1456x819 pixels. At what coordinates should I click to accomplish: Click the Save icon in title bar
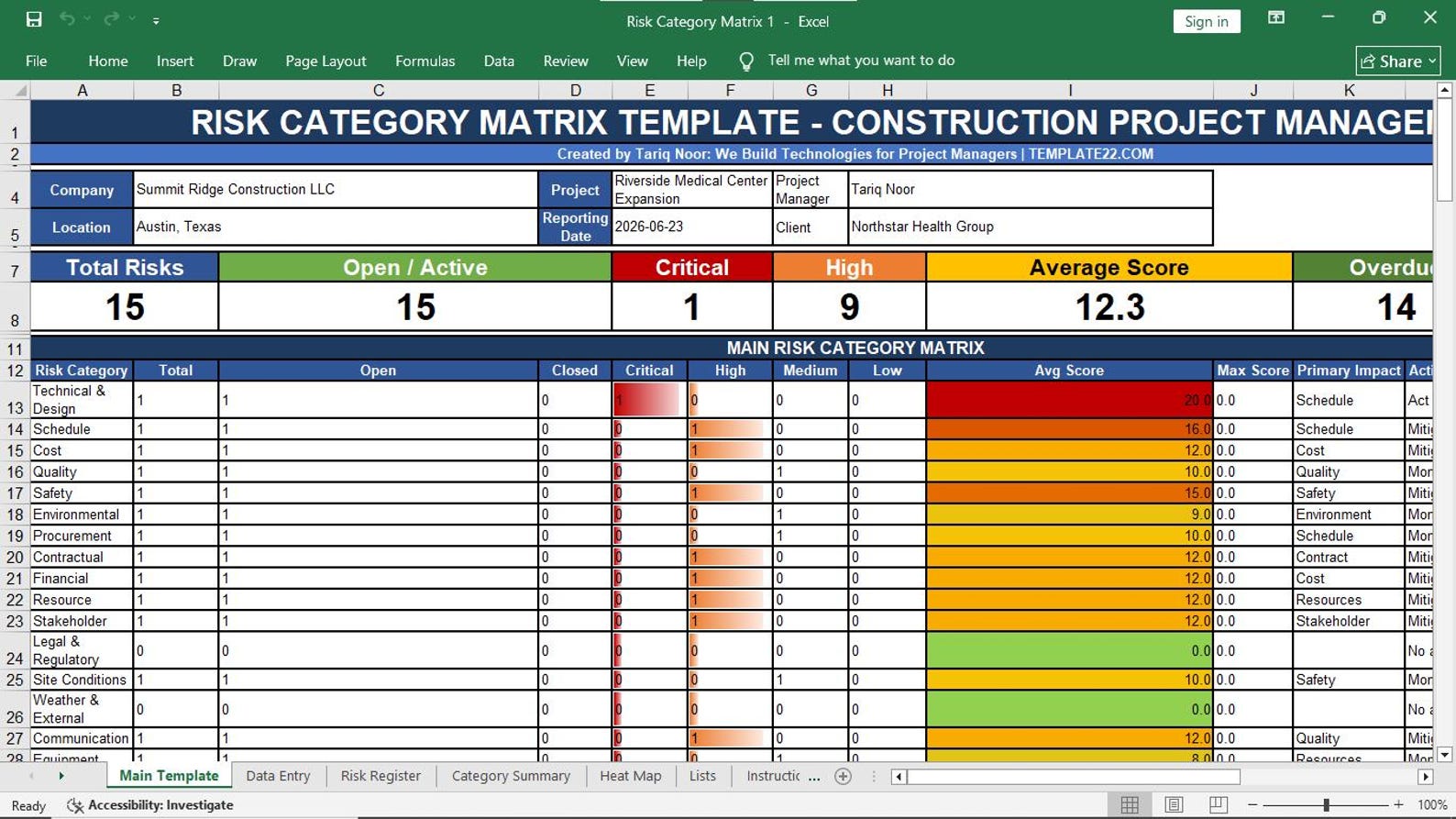[x=34, y=19]
